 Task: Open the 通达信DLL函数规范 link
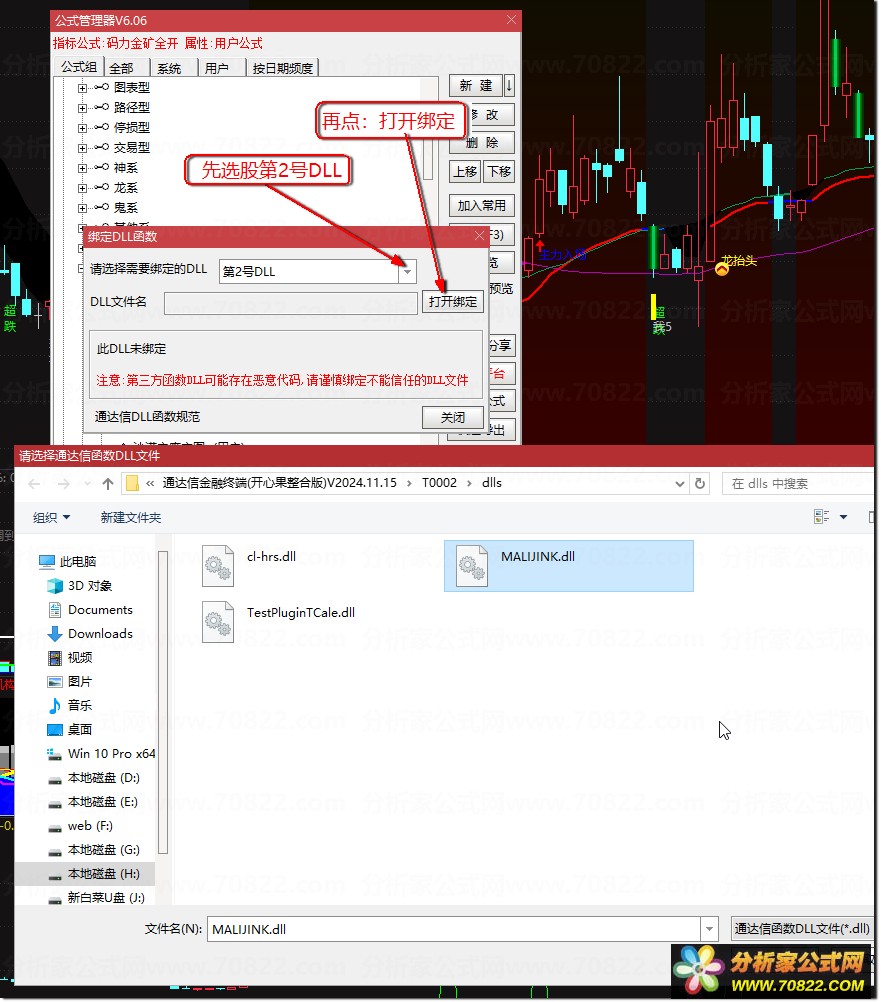point(148,417)
